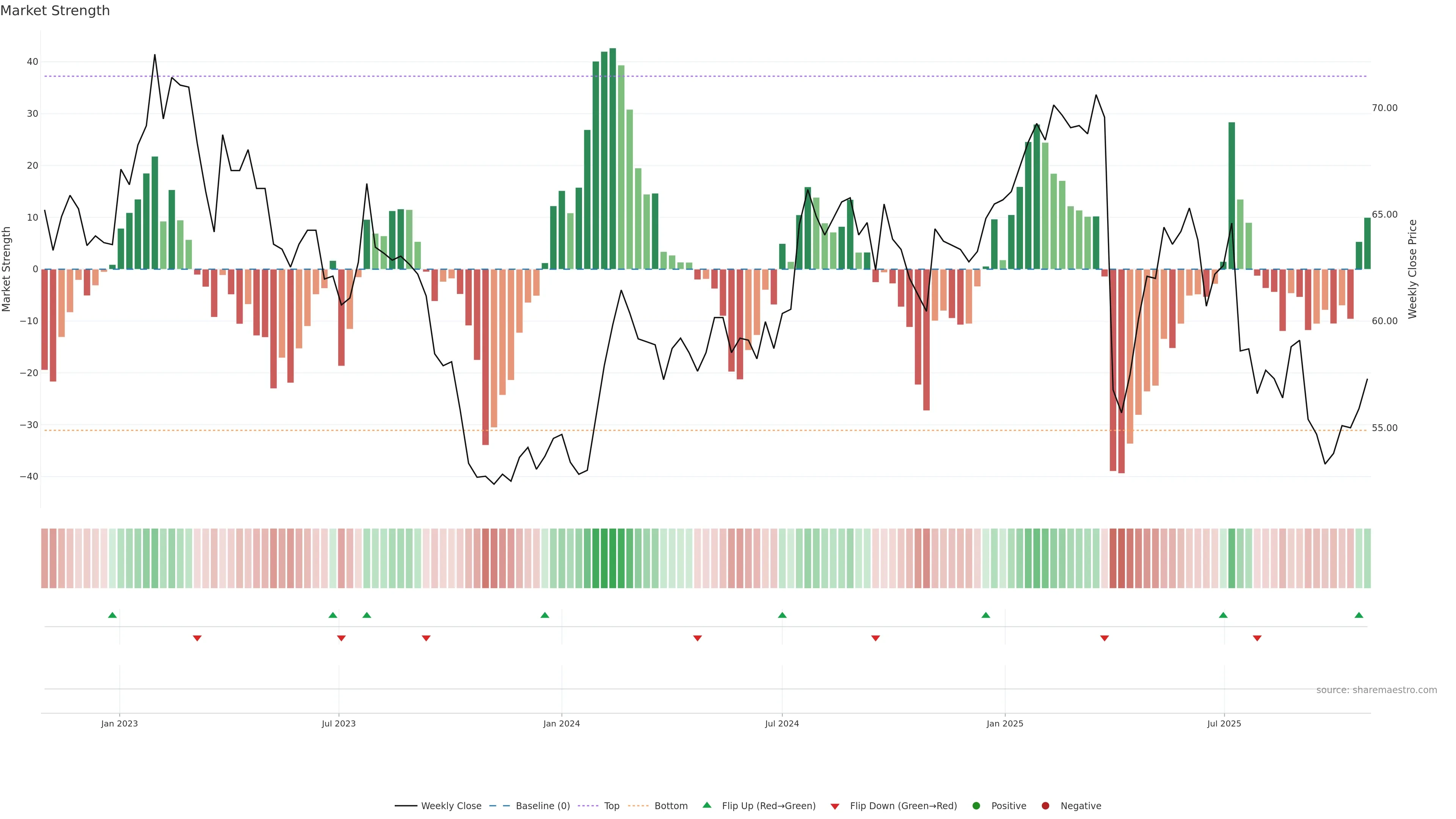The image size is (1456, 819).
Task: Click green flip-up marker at Jul 2024
Action: 782,615
